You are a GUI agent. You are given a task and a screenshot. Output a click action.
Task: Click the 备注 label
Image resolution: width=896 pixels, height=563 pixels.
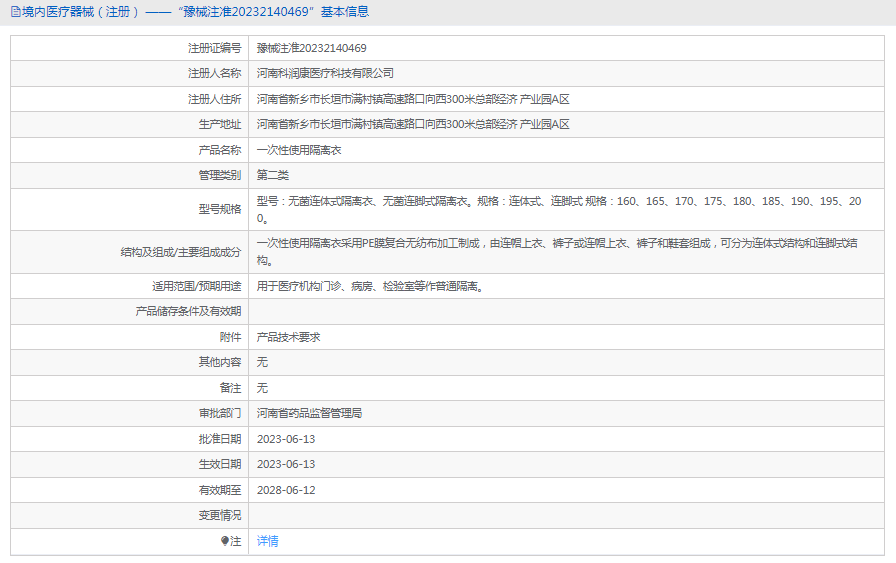click(x=231, y=388)
